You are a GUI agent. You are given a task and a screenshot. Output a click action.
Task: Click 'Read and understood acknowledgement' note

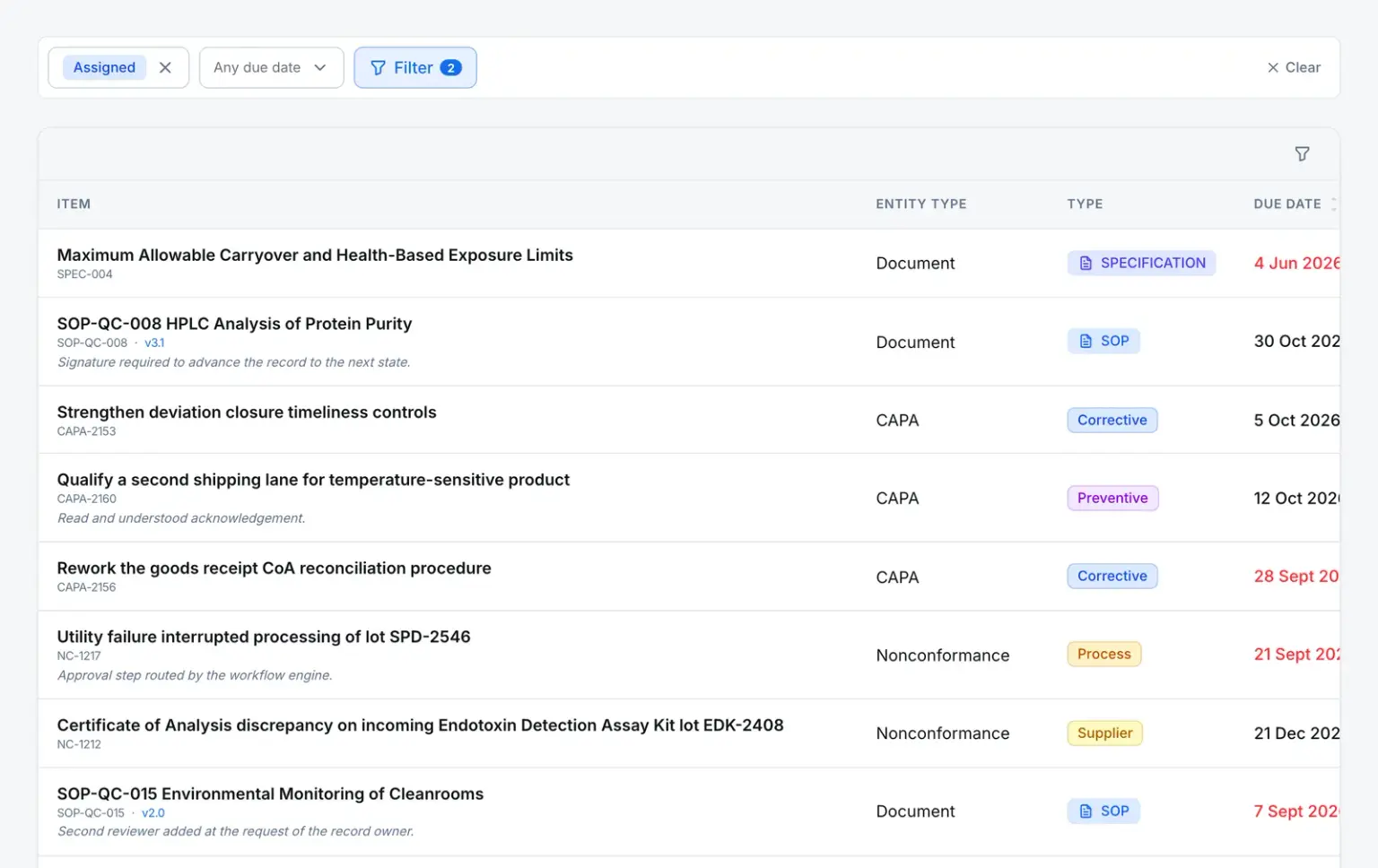[181, 518]
